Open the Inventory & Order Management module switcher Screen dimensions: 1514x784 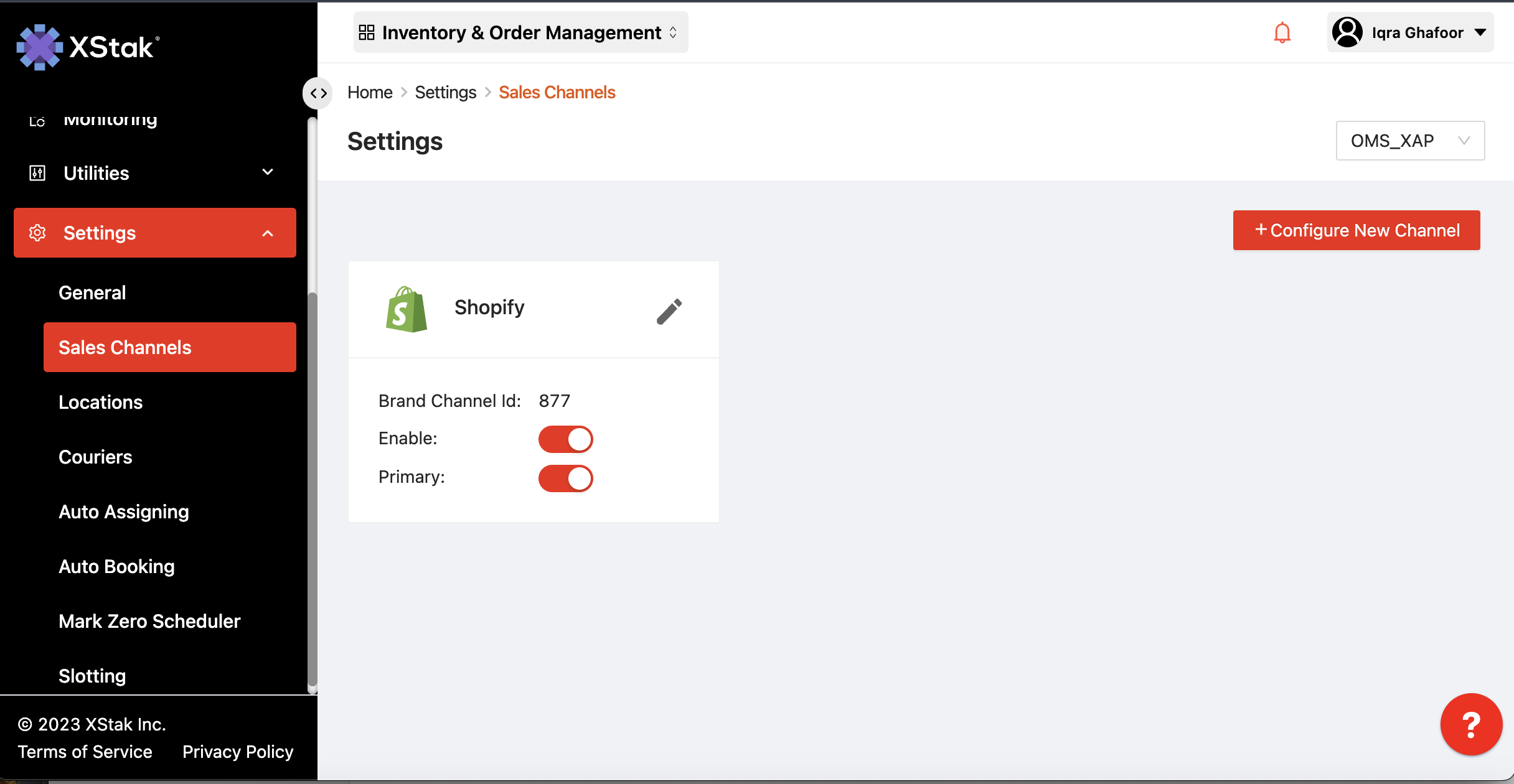tap(520, 32)
